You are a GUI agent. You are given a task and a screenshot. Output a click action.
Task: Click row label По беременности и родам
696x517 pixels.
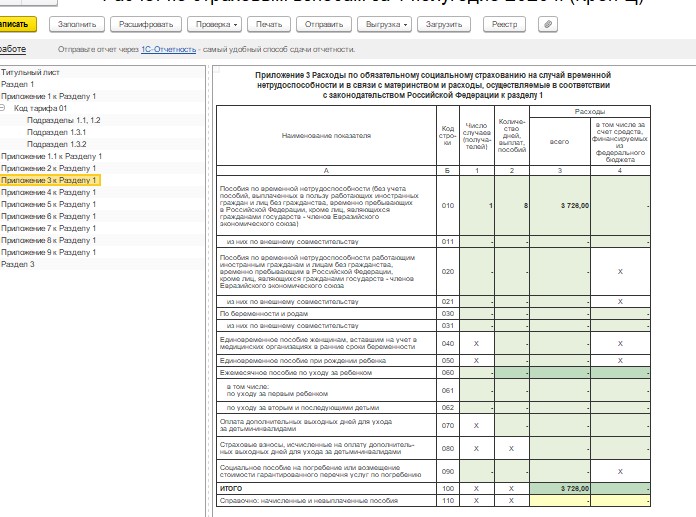(264, 313)
